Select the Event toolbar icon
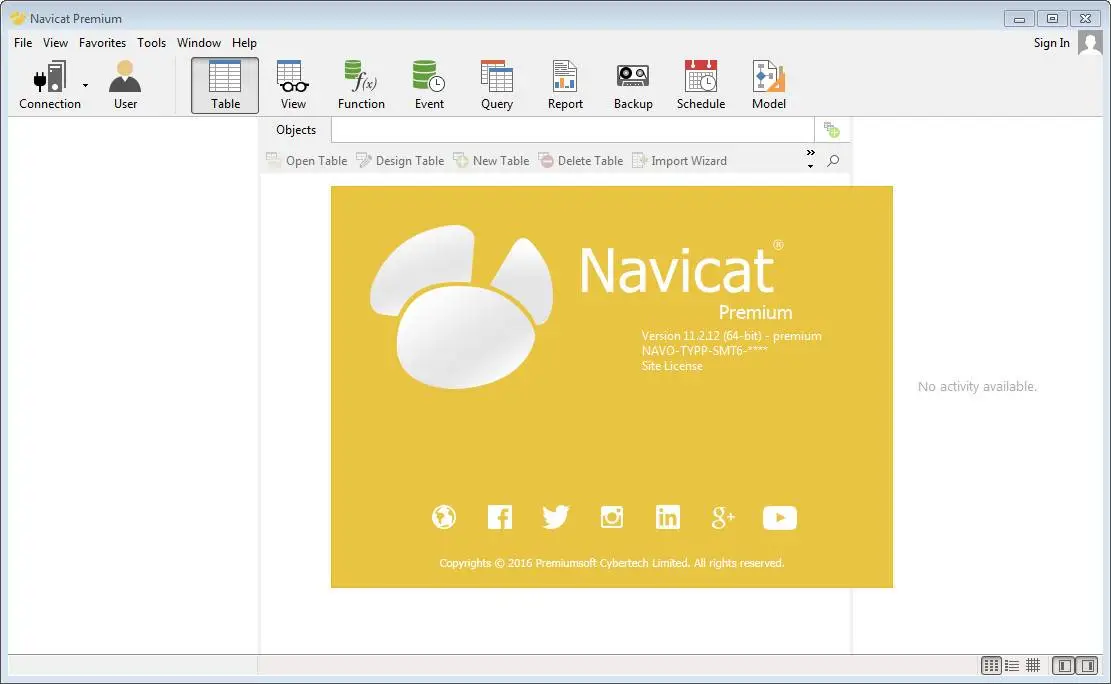Image resolution: width=1111 pixels, height=684 pixels. [429, 86]
